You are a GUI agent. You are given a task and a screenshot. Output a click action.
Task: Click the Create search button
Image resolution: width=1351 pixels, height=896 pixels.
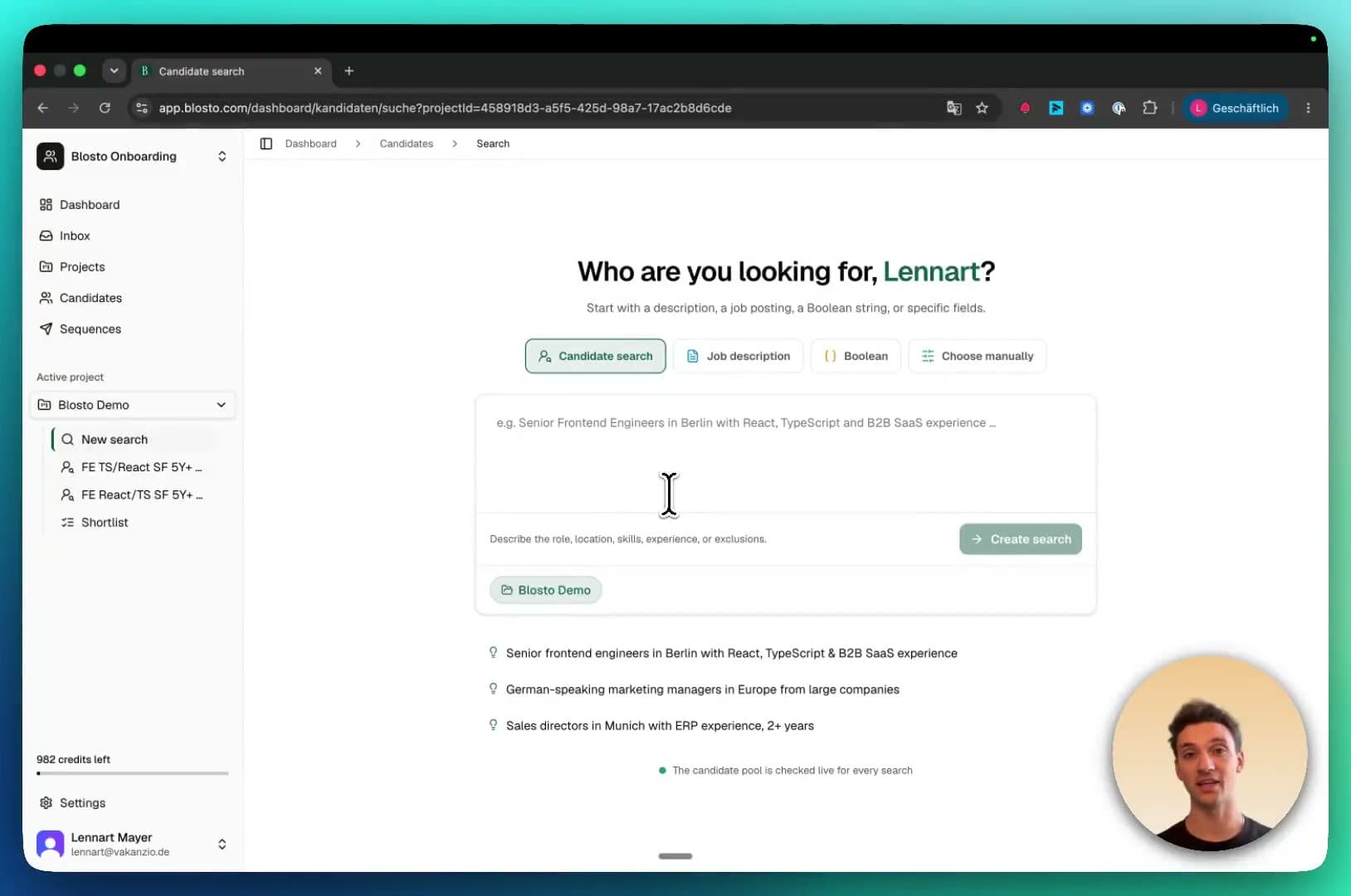1020,539
